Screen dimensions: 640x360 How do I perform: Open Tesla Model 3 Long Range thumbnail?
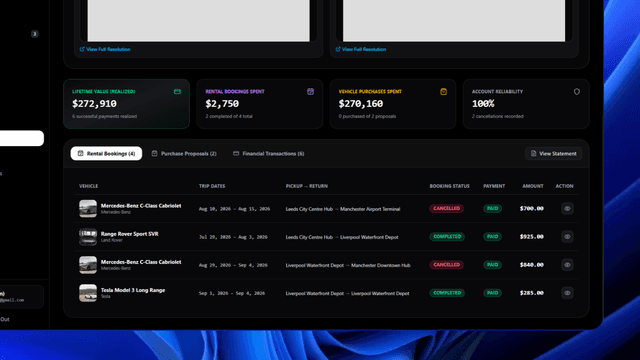[88, 293]
